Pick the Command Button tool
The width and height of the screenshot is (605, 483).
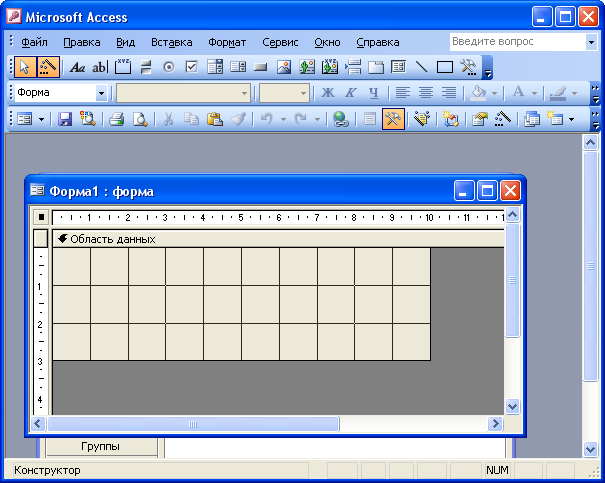click(x=261, y=68)
